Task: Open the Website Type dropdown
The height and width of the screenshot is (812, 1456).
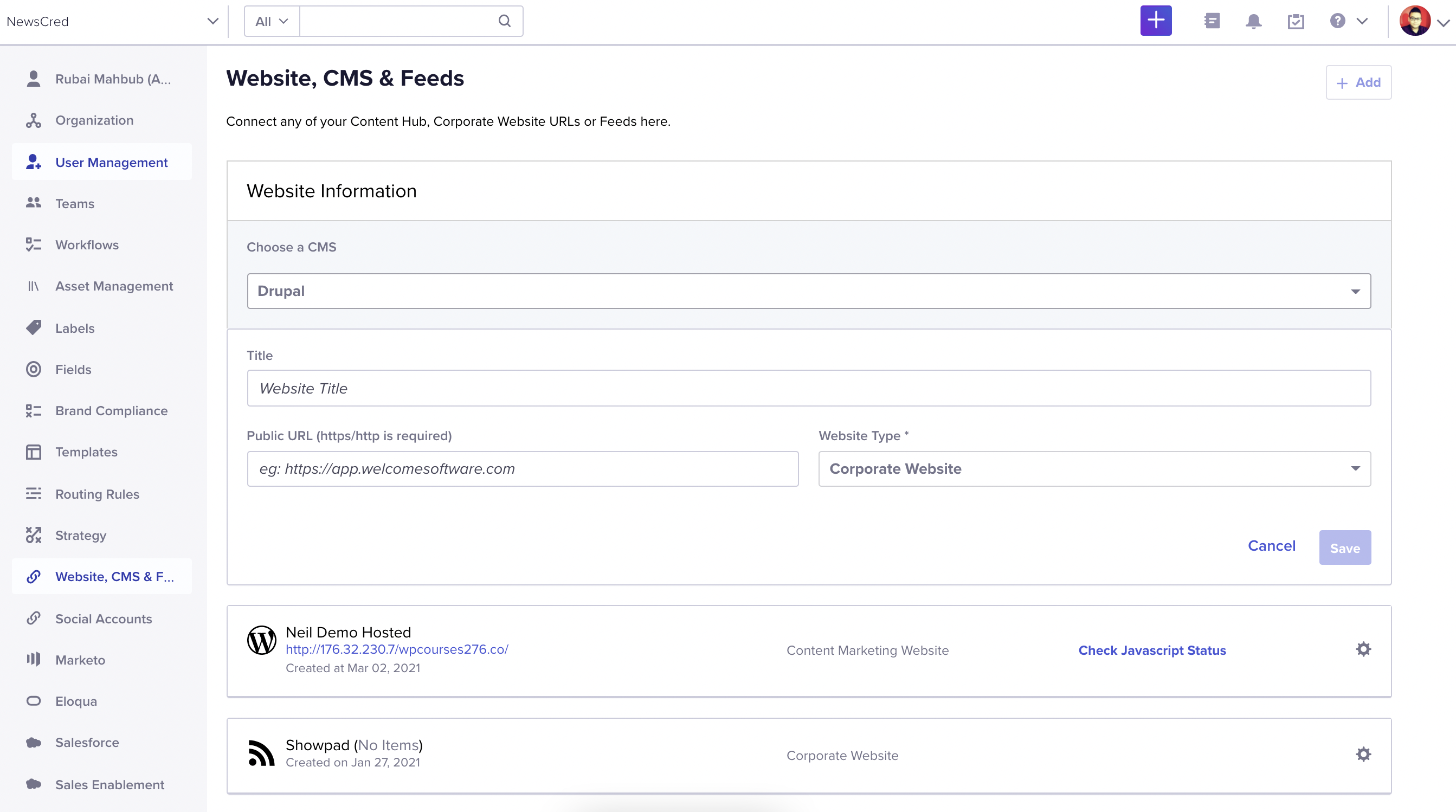Action: pos(1094,468)
